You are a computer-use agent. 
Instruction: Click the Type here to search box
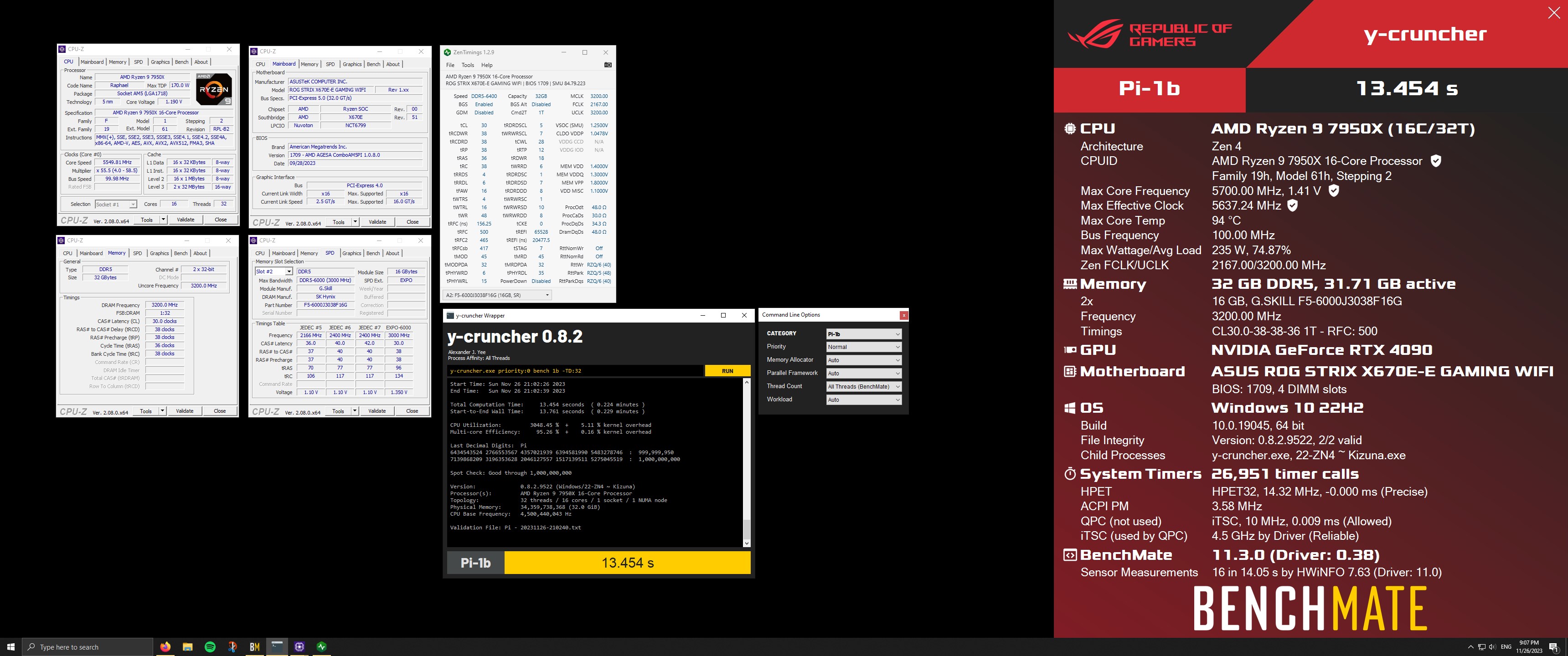pyautogui.click(x=88, y=647)
